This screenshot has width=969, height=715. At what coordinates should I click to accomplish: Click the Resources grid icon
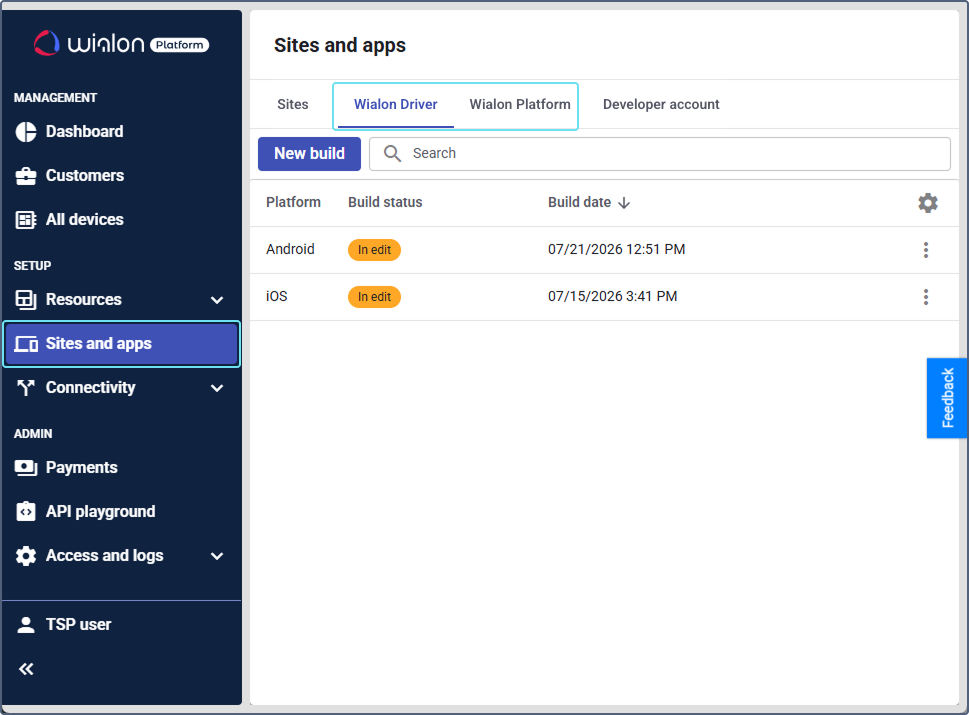pos(26,299)
